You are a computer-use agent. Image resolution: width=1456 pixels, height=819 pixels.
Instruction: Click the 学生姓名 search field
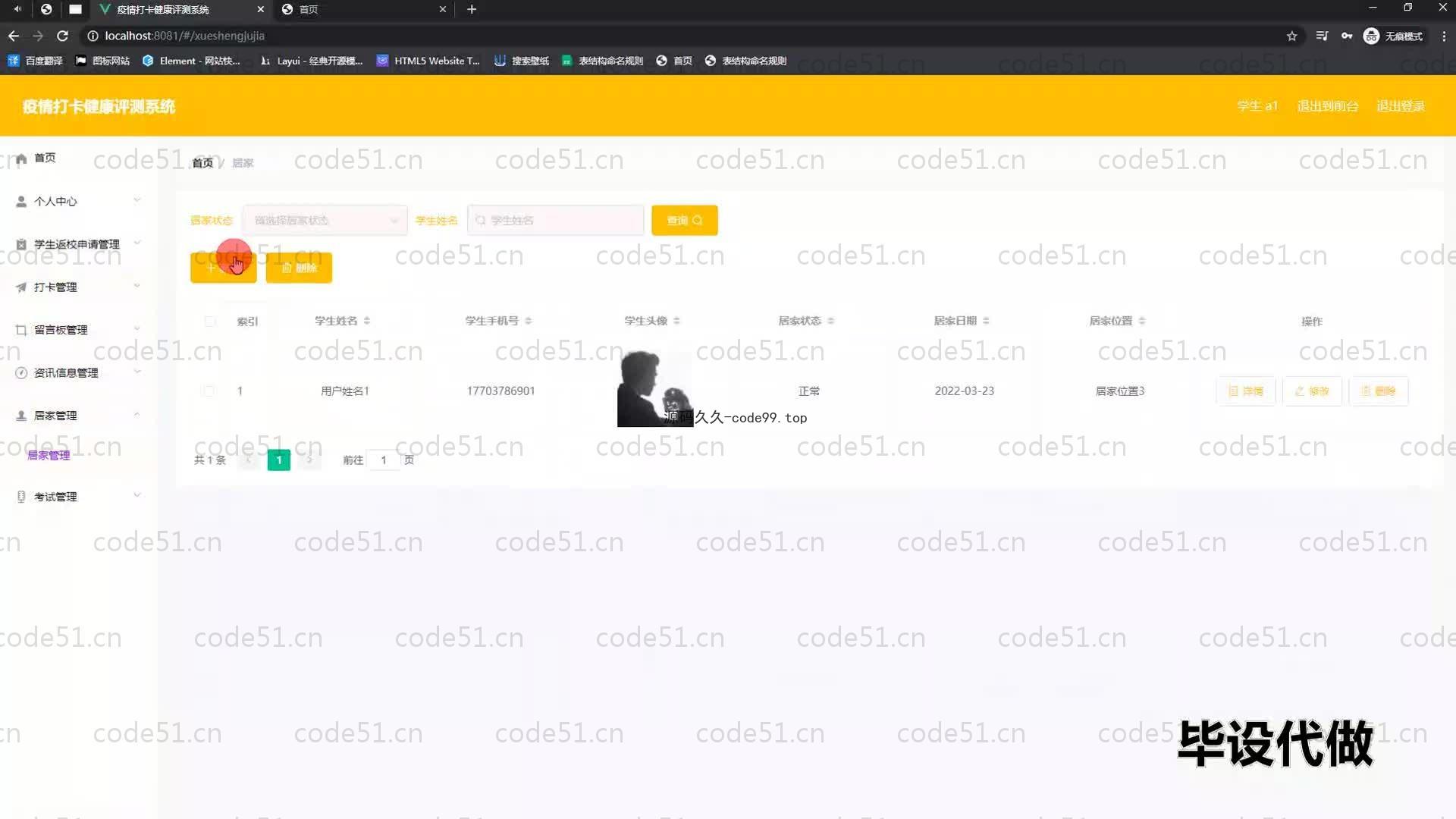[x=556, y=221]
